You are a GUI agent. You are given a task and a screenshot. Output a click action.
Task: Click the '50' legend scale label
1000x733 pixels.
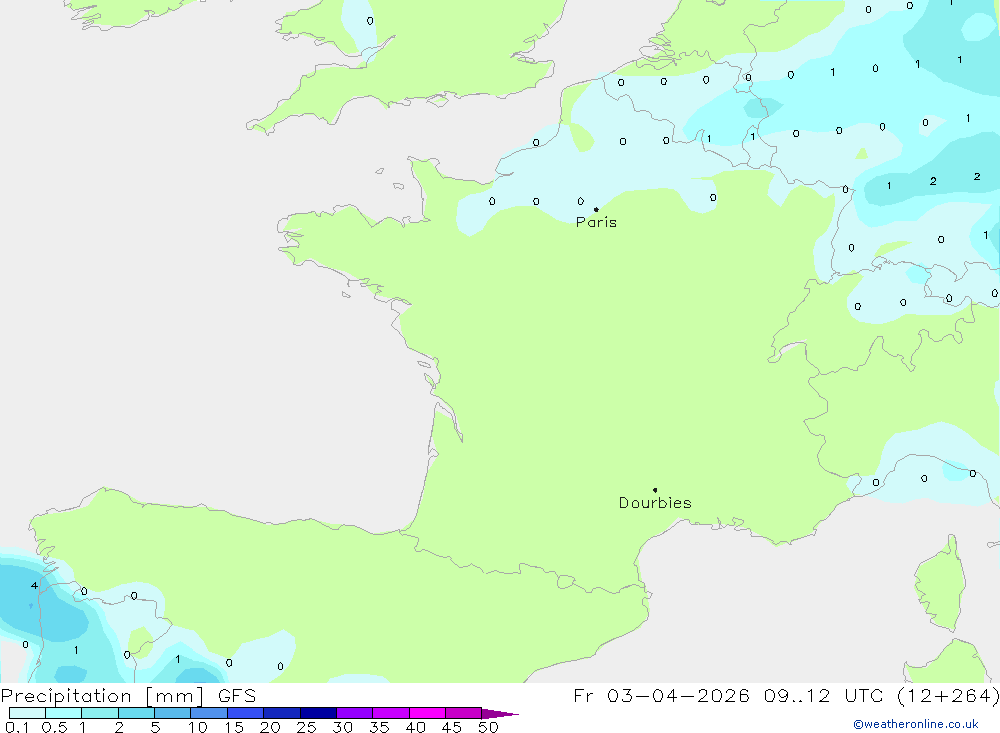(489, 727)
